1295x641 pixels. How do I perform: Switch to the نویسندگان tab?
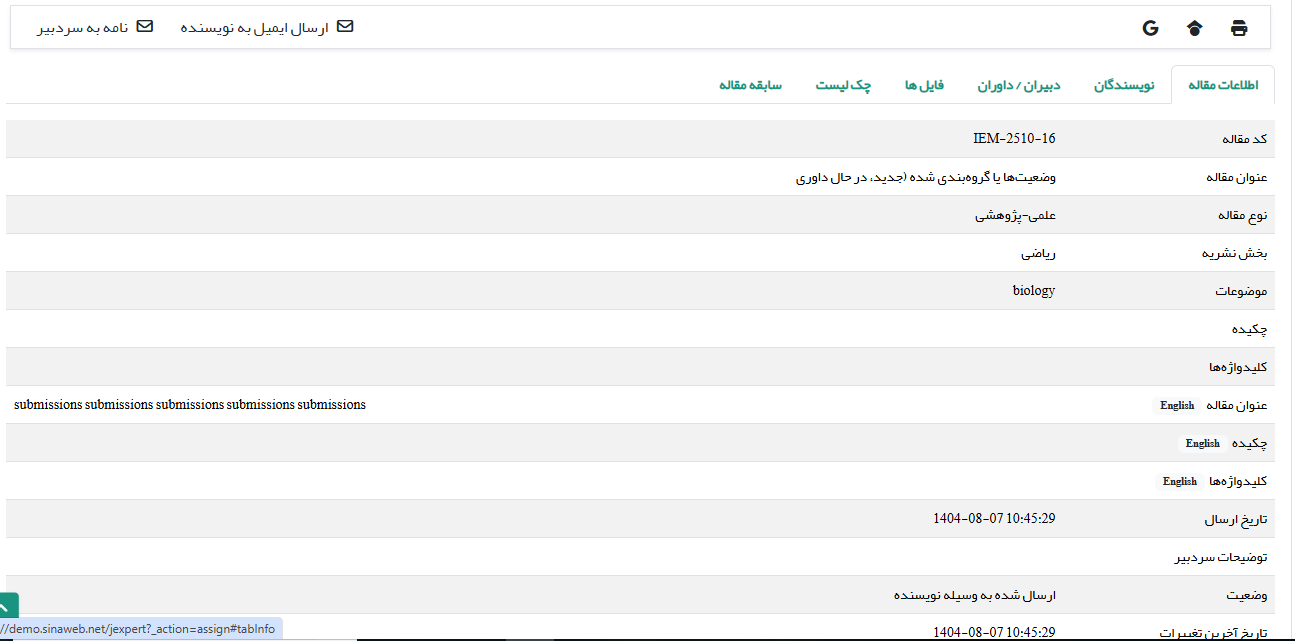click(1124, 85)
